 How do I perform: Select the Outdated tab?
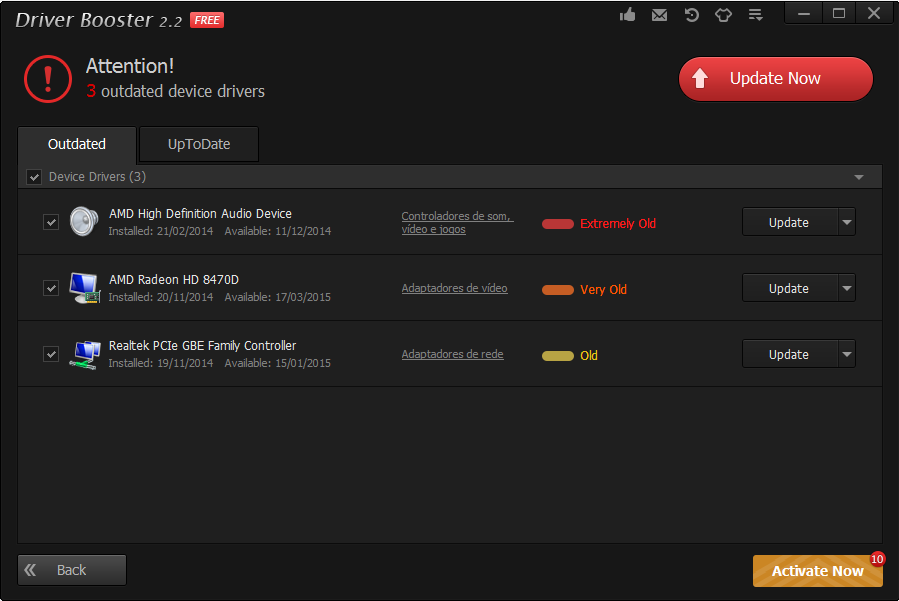(x=77, y=145)
